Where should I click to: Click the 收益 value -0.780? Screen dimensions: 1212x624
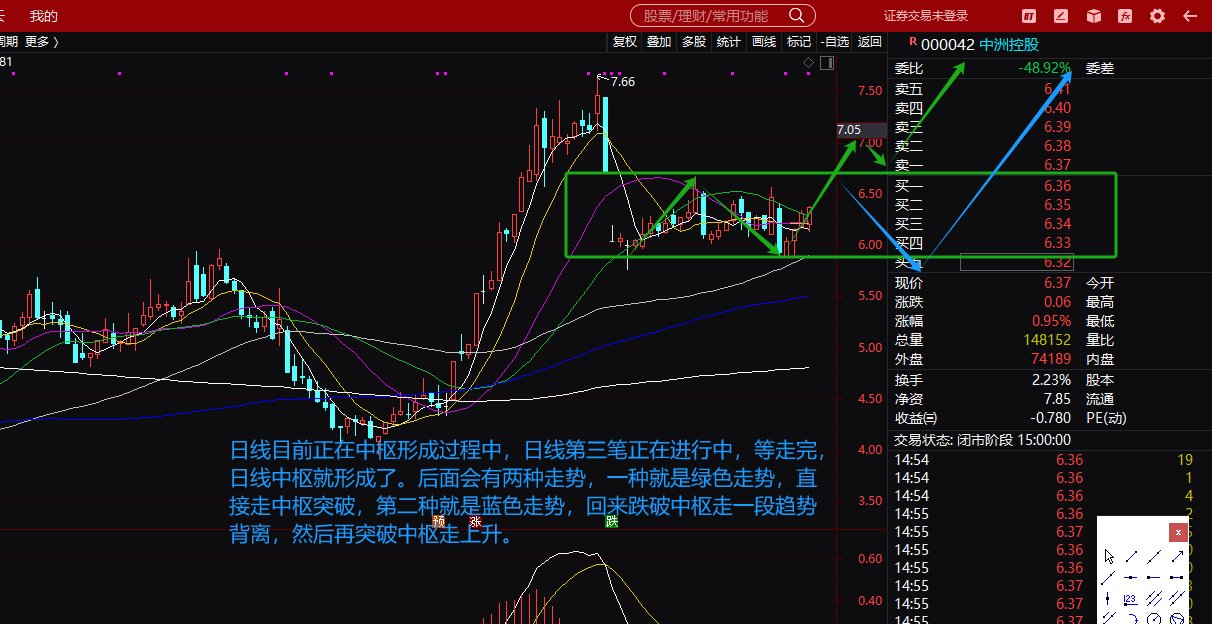[1052, 418]
